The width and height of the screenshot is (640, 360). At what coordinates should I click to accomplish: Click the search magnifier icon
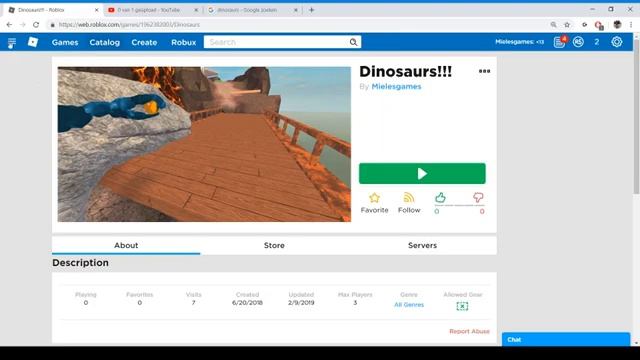click(353, 42)
